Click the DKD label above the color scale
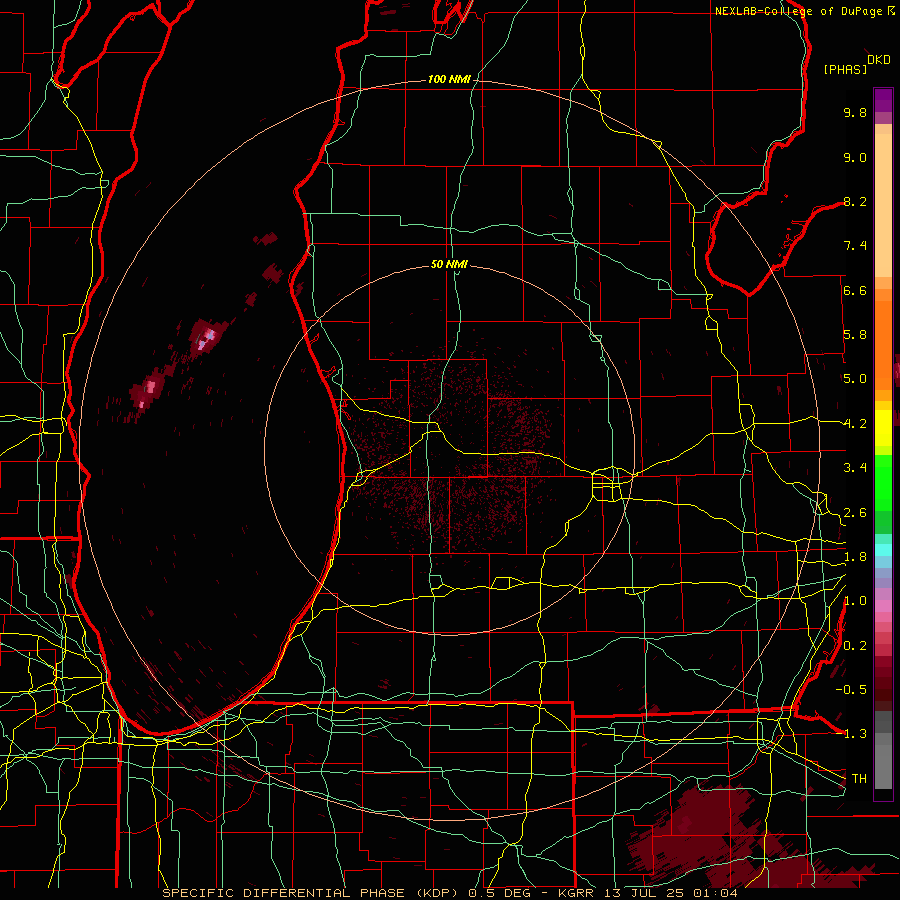Viewport: 900px width, 900px height. tap(879, 60)
